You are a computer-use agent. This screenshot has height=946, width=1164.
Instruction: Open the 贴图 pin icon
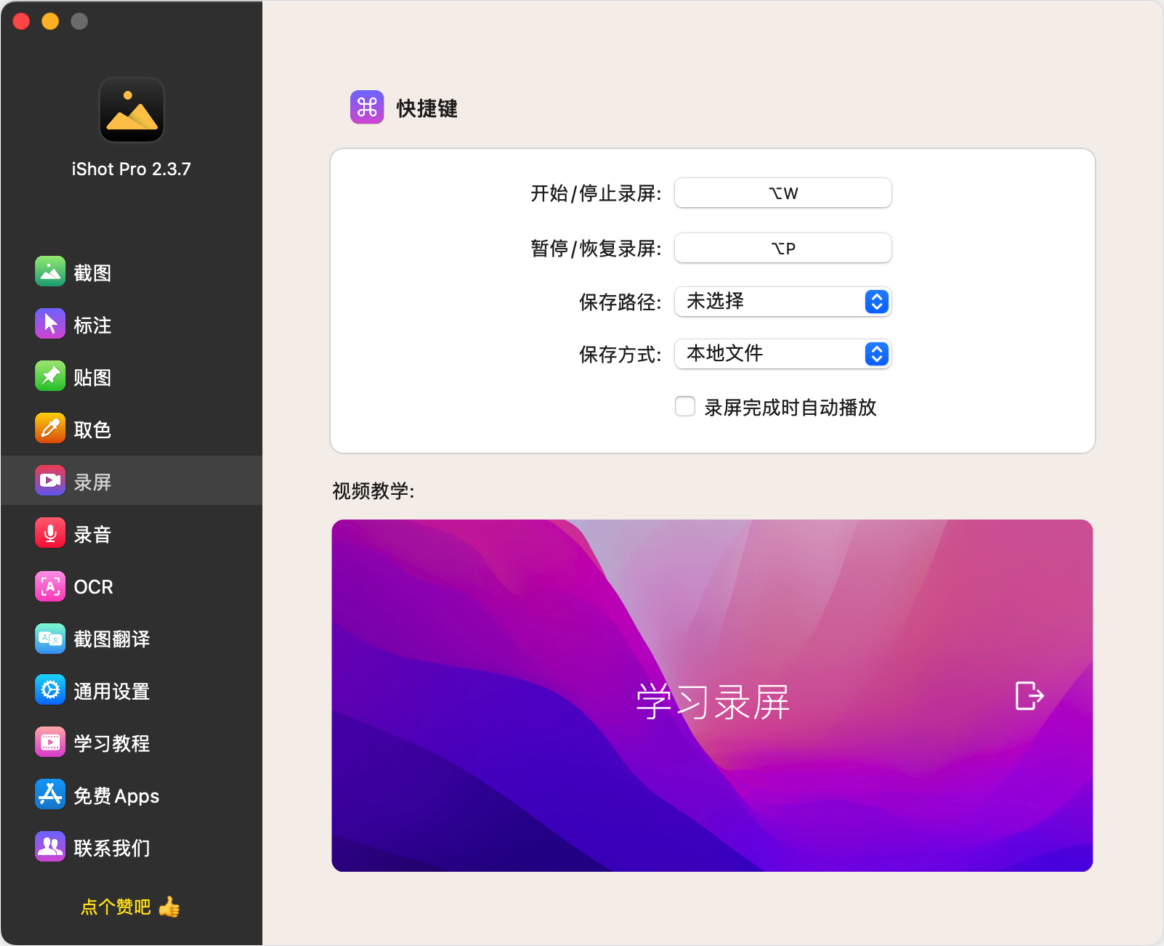50,376
